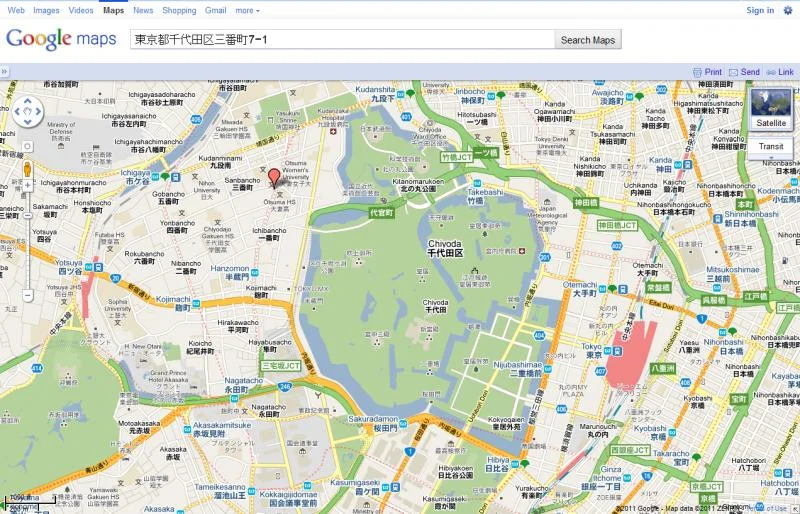Pan the map right with the arrow

pyautogui.click(x=37, y=112)
